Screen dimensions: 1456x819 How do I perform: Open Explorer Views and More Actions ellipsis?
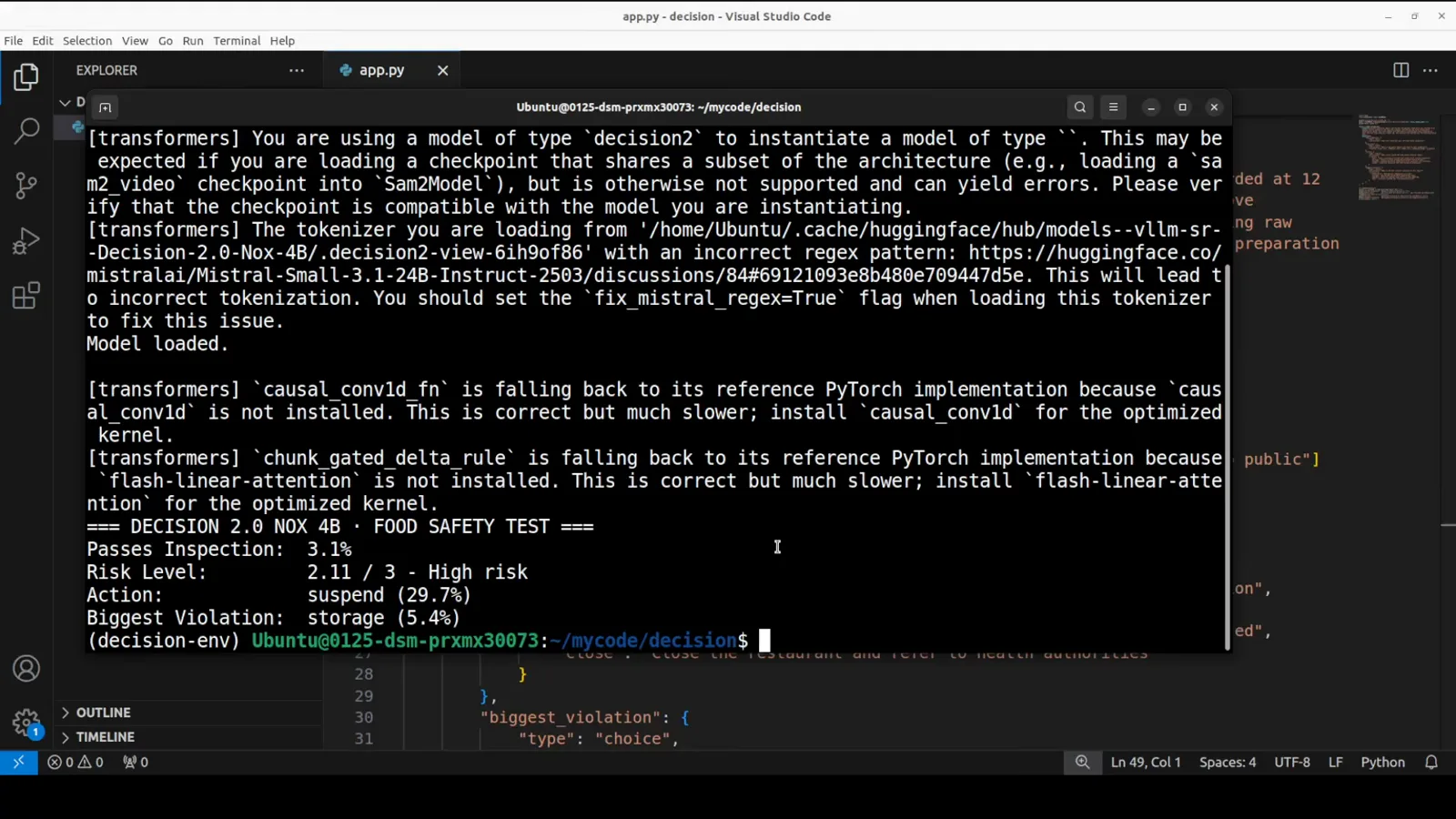click(x=297, y=70)
